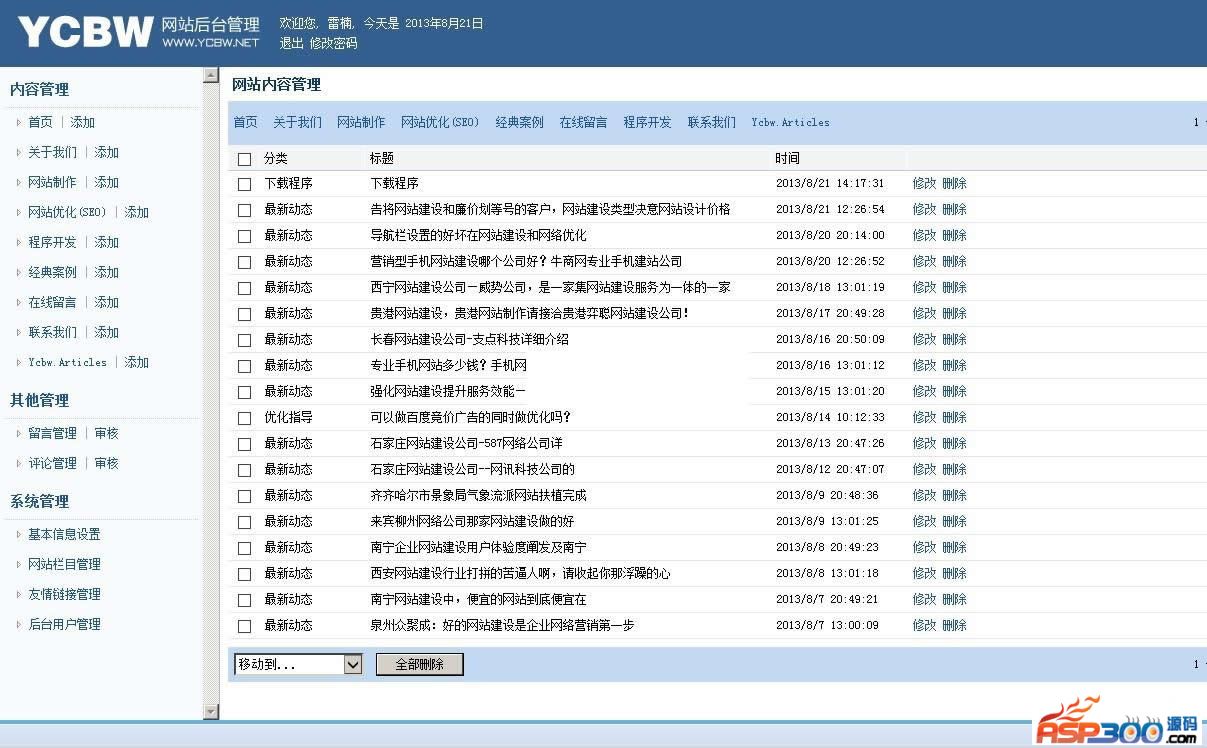Click the arrow bullet beside 友情链接管理
This screenshot has width=1207, height=748.
[x=18, y=595]
